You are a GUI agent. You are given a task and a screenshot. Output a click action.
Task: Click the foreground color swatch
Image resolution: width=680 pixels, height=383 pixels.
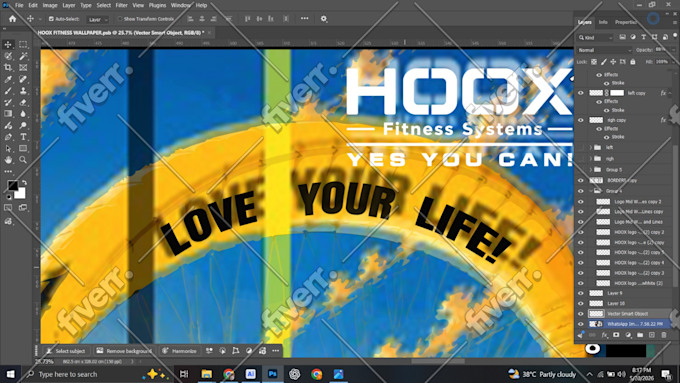tap(12, 186)
